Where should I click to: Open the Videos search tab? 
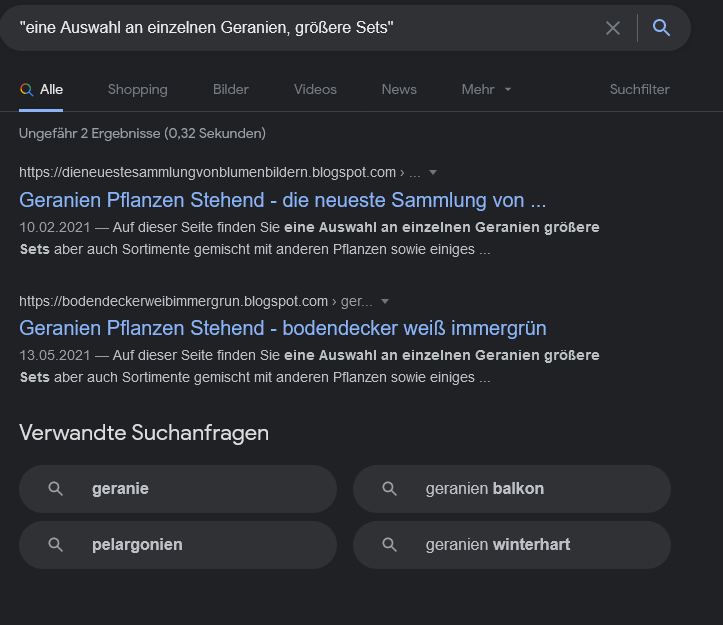click(x=315, y=90)
